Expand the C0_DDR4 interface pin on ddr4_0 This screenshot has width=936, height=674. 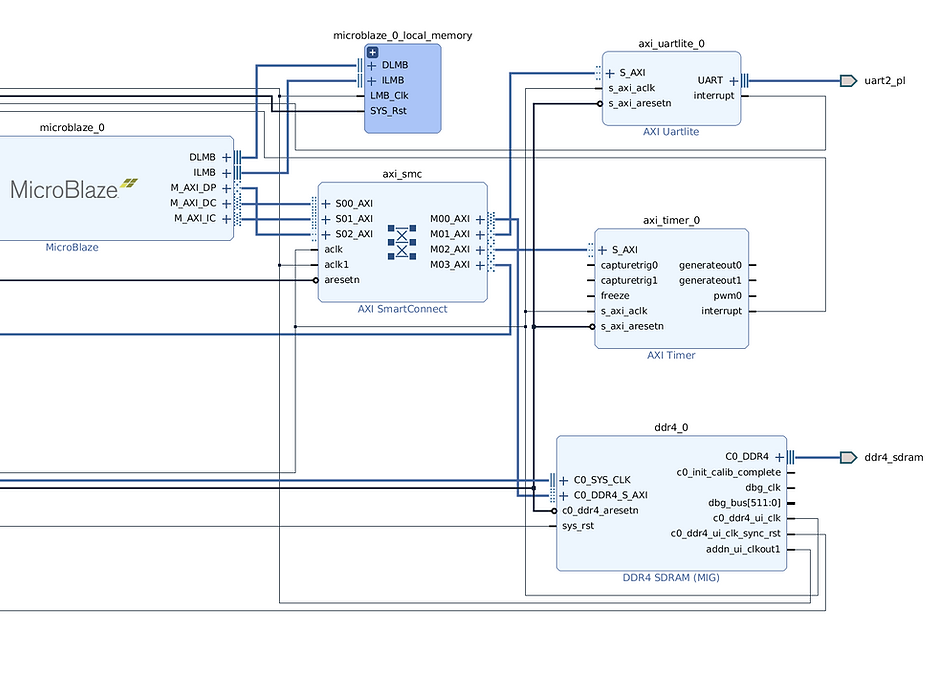(779, 457)
